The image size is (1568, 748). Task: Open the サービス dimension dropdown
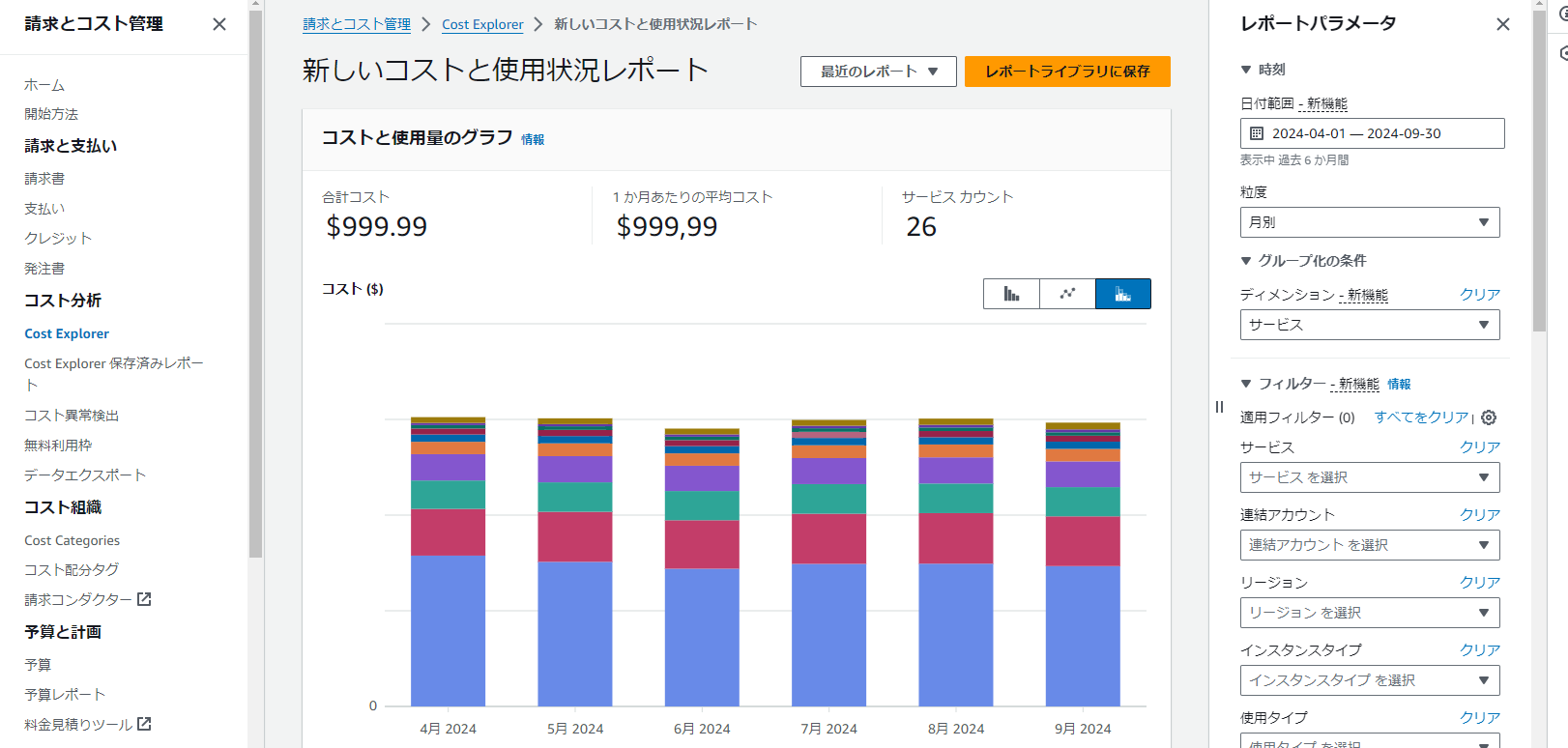[x=1369, y=325]
